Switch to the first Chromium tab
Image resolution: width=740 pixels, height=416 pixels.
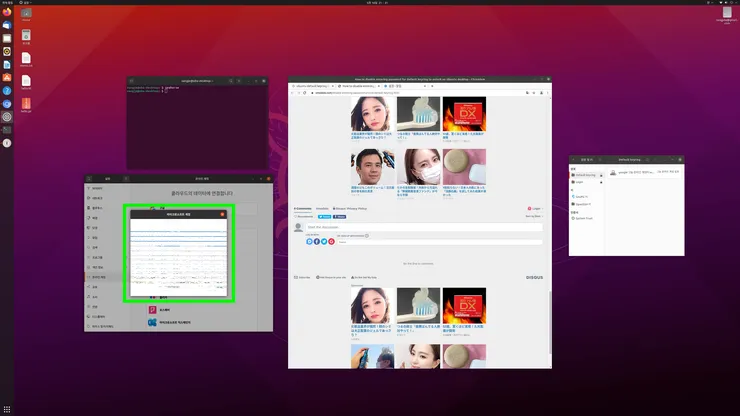[312, 86]
